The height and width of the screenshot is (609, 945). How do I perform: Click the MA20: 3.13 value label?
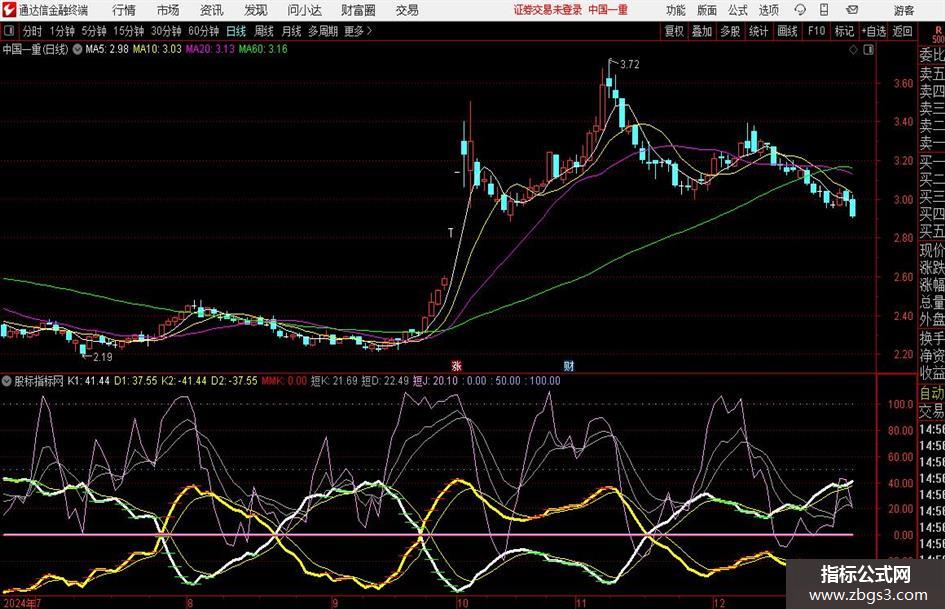tap(210, 49)
